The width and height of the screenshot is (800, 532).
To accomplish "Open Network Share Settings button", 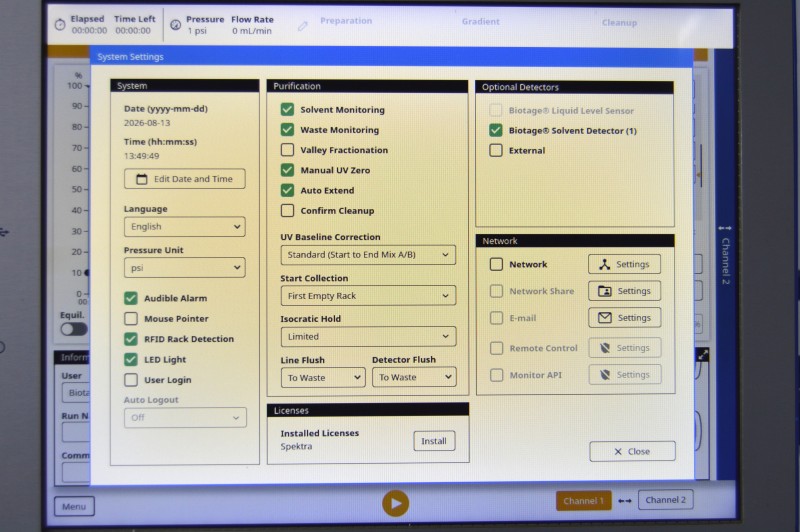I will [624, 291].
